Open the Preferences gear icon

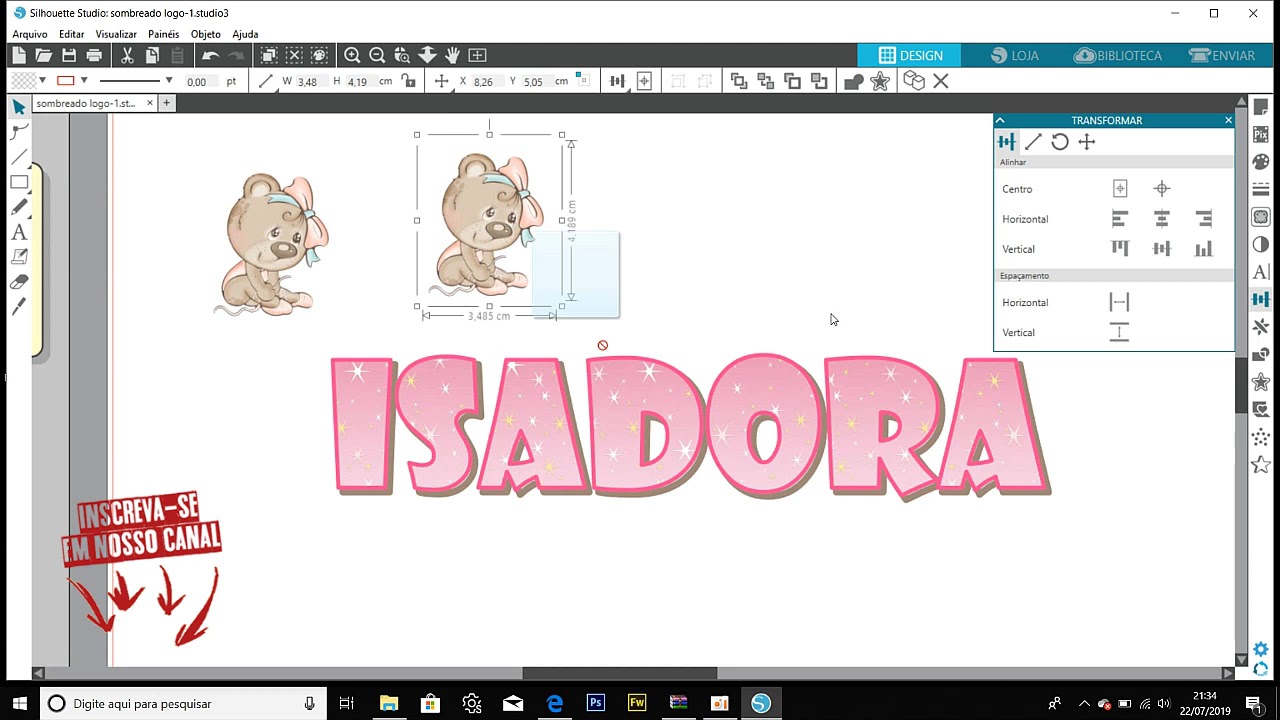tap(1261, 650)
